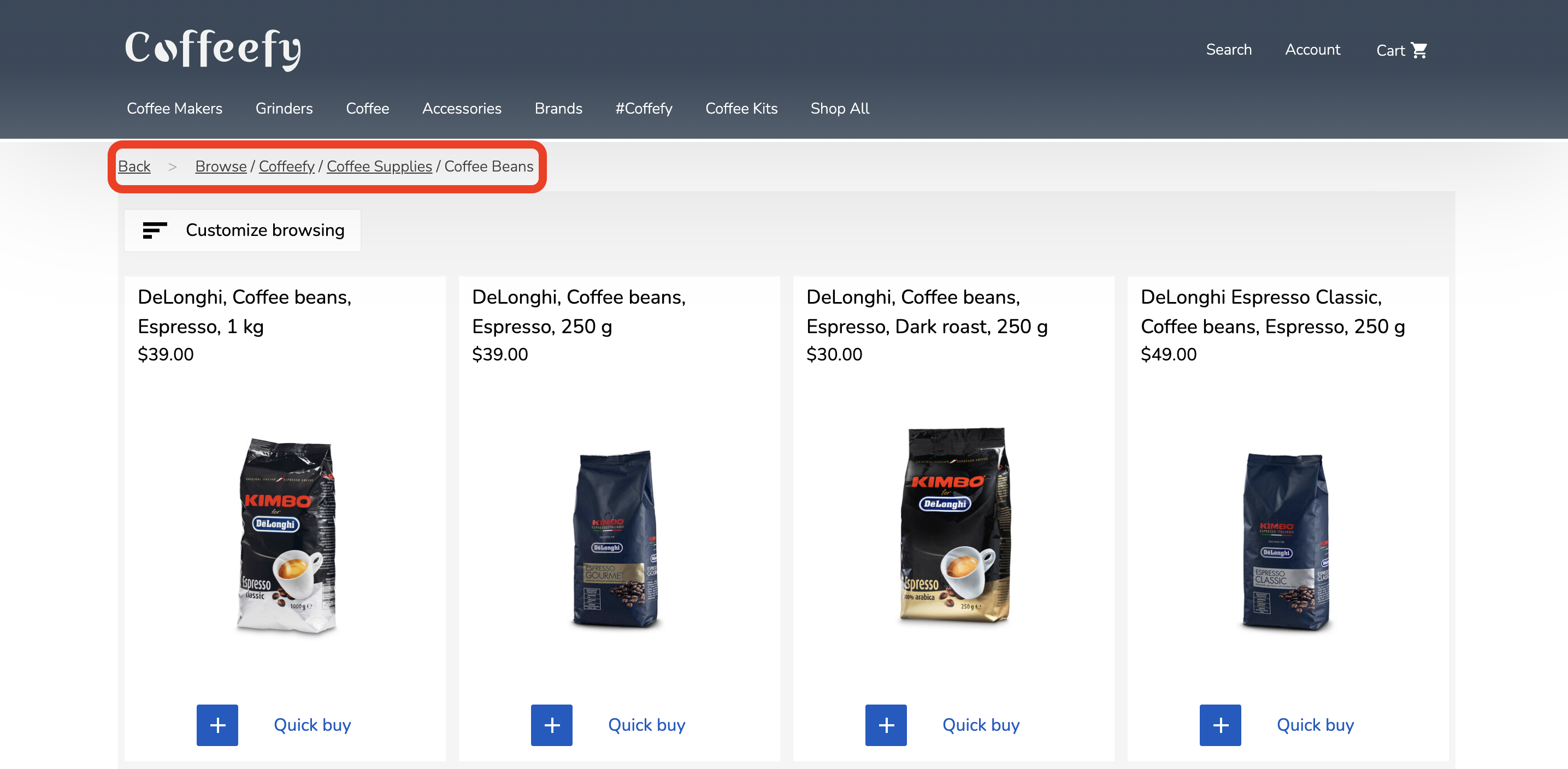Follow the Browse breadcrumb link

(220, 167)
